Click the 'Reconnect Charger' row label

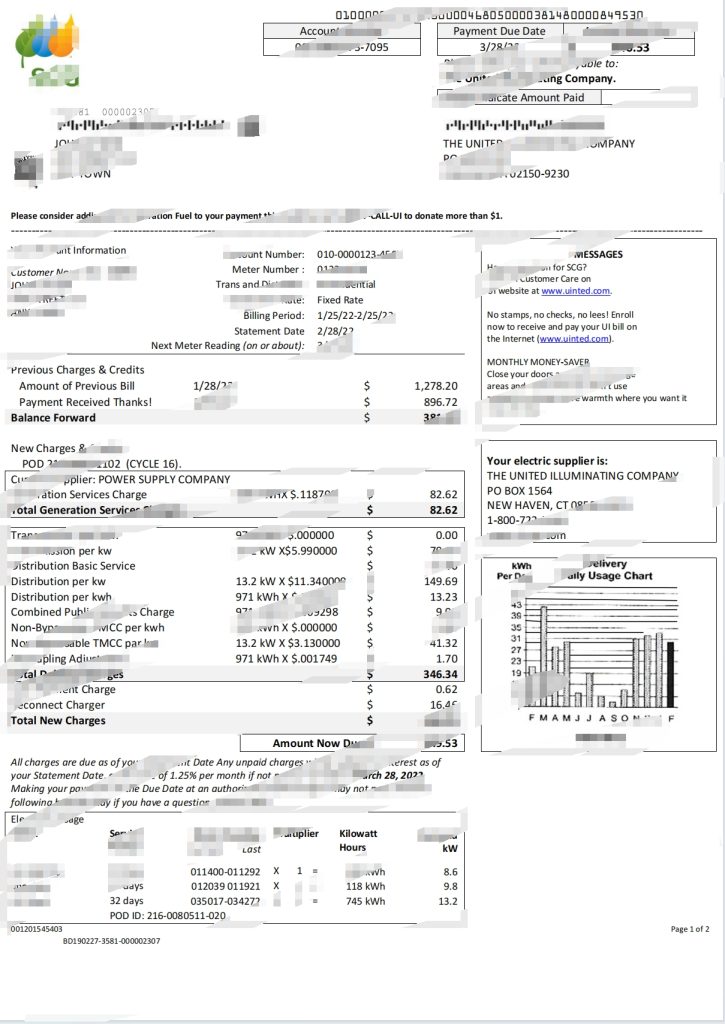pyautogui.click(x=57, y=705)
